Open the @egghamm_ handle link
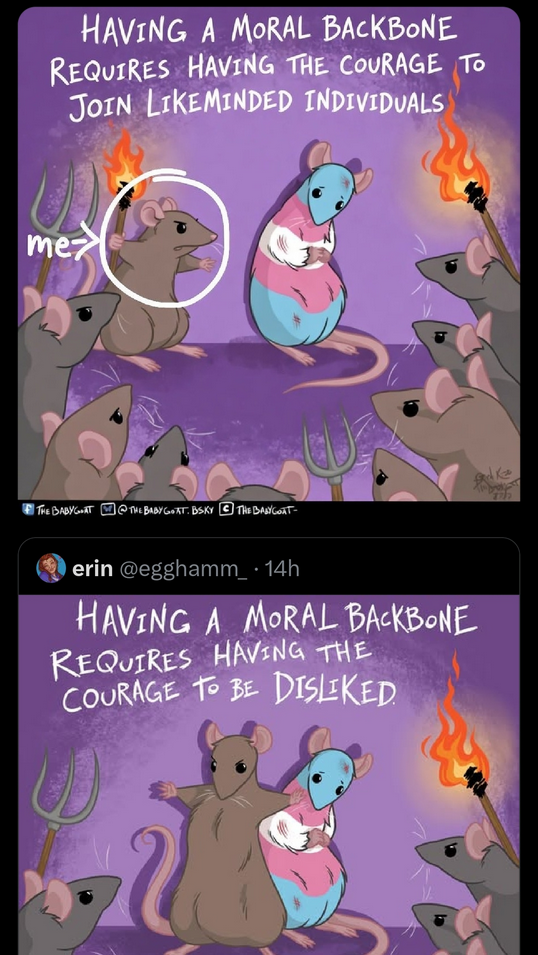Viewport: 538px width, 955px height. click(182, 569)
